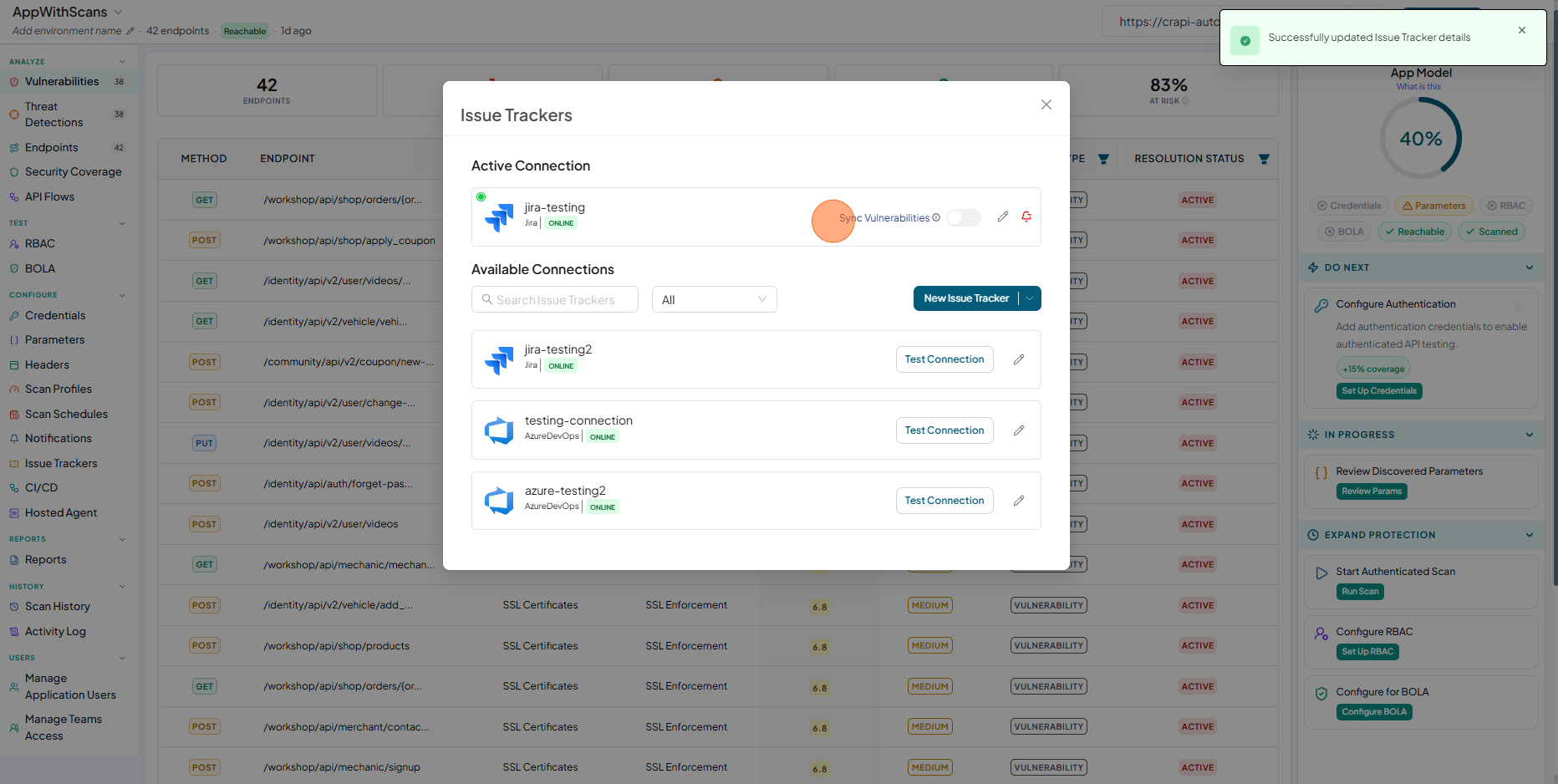Test Connection for testing-connection
Screen dimensions: 1558x784
(944, 430)
